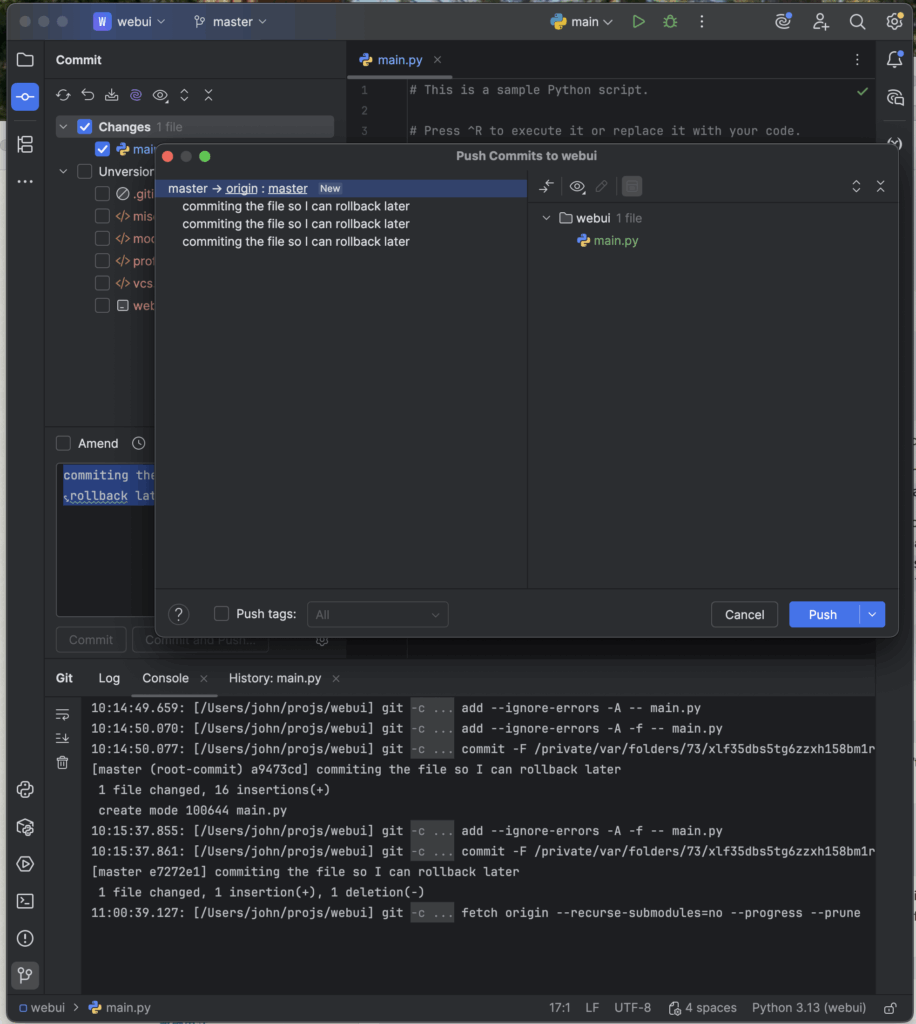Click the Rollback changes icon

[x=87, y=95]
